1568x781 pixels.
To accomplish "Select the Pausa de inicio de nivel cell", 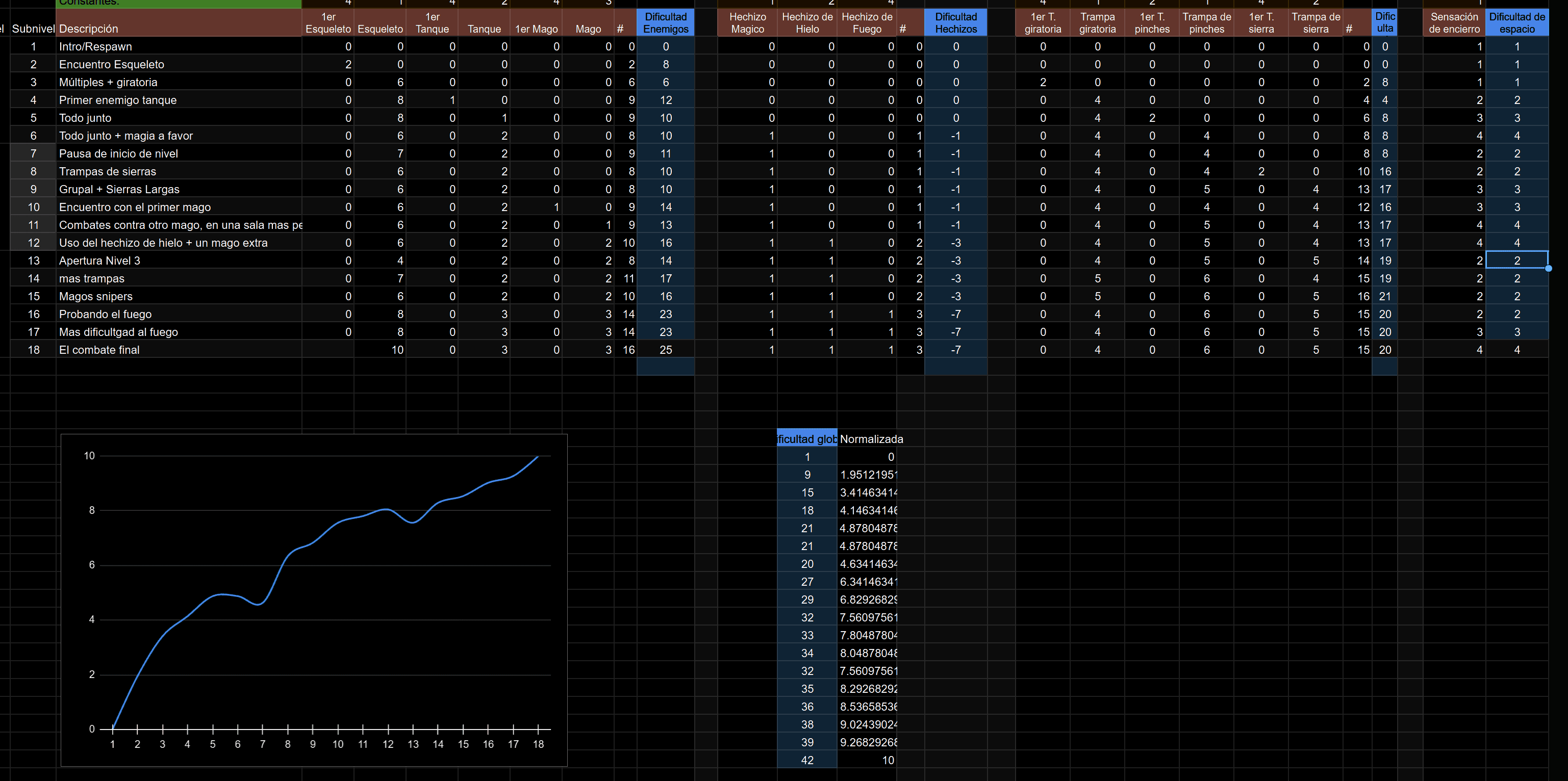I will (x=179, y=153).
